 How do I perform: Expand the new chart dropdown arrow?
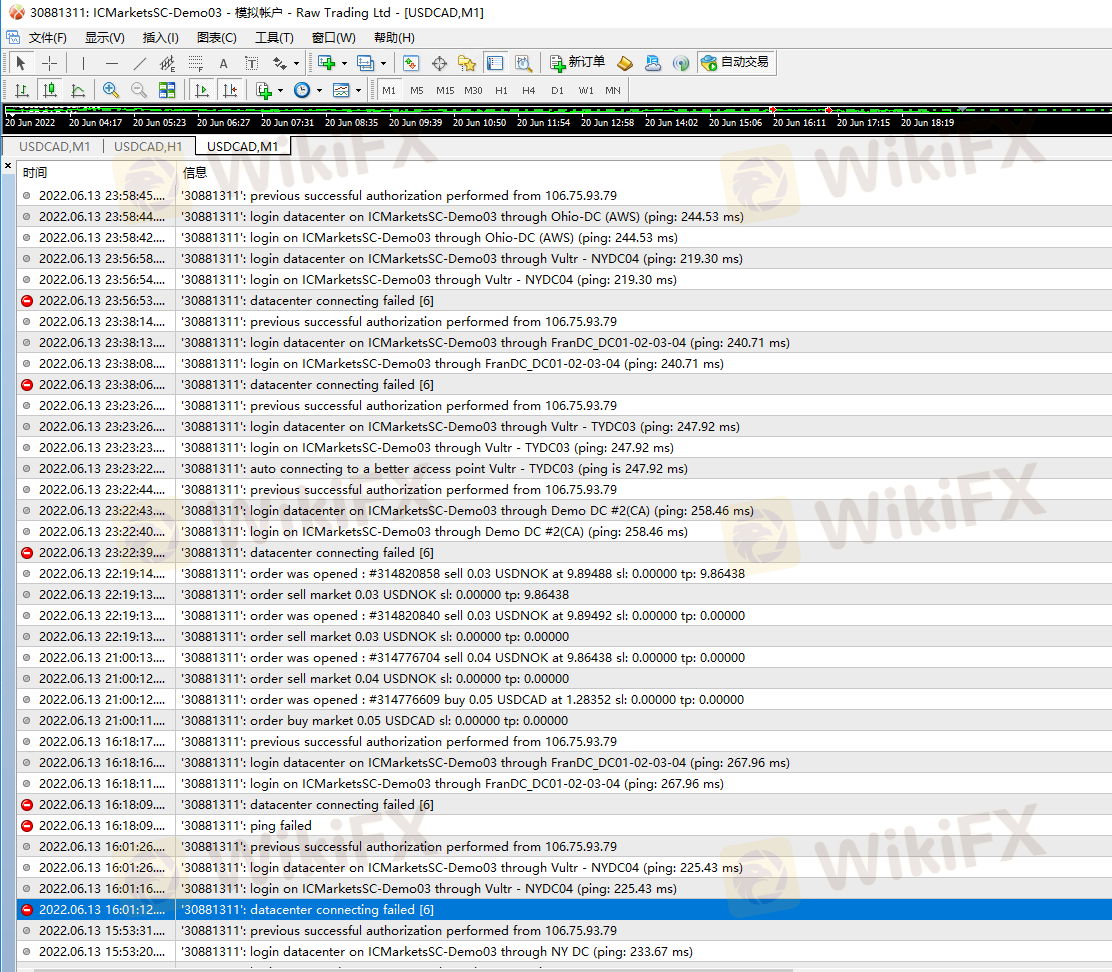[x=345, y=63]
